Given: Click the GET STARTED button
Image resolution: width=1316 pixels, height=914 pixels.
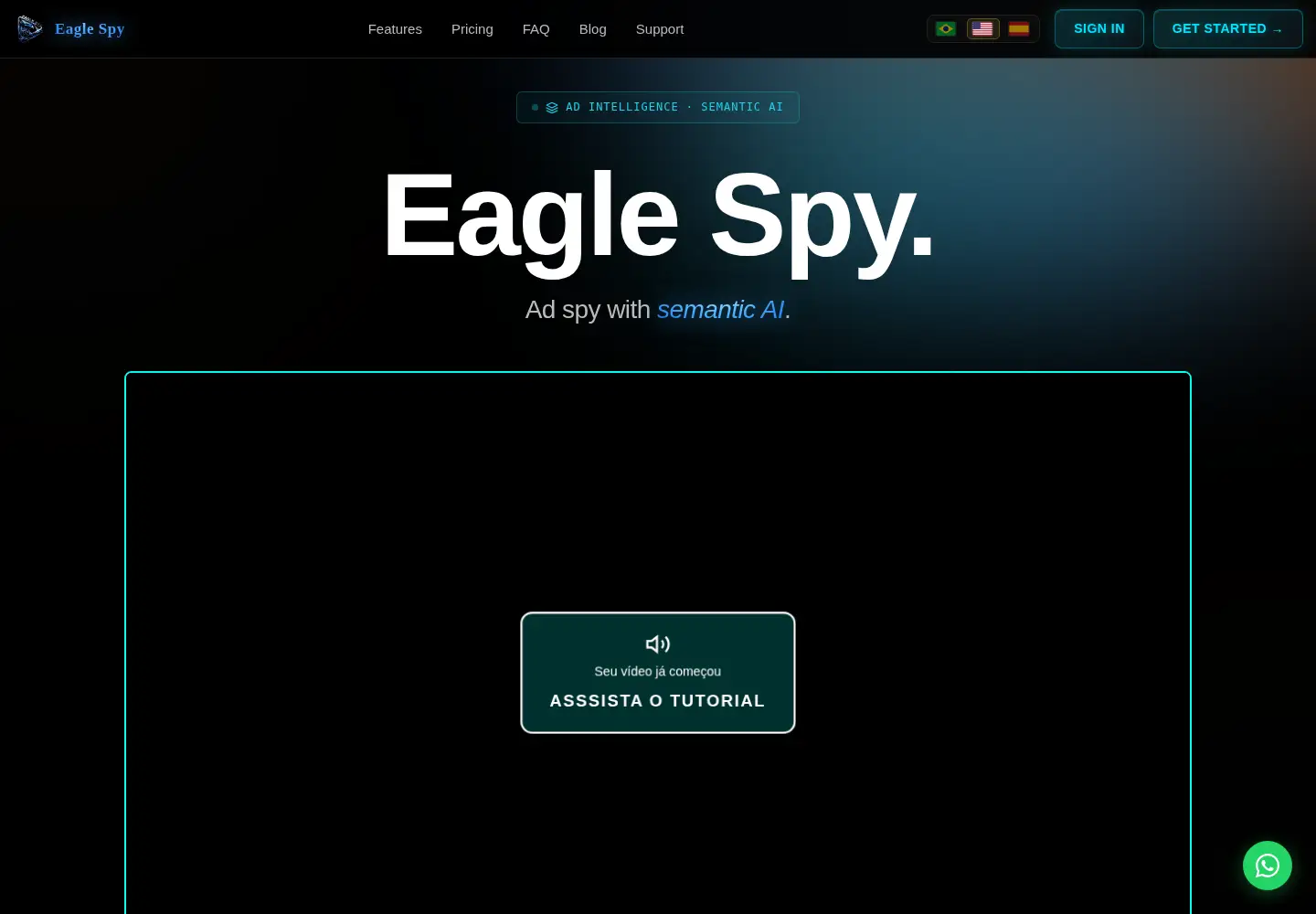Looking at the screenshot, I should 1228,28.
